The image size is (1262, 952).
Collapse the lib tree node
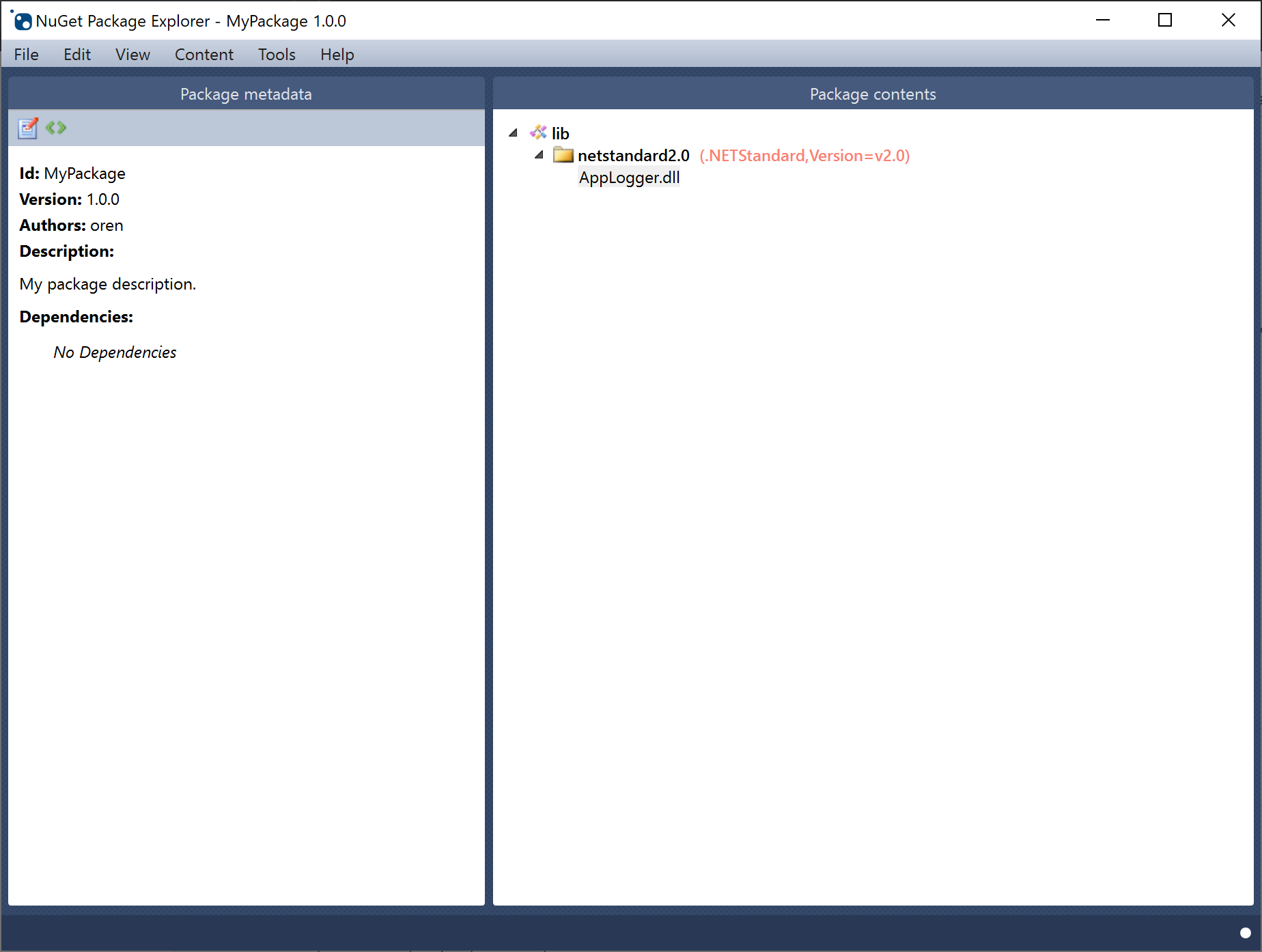513,133
